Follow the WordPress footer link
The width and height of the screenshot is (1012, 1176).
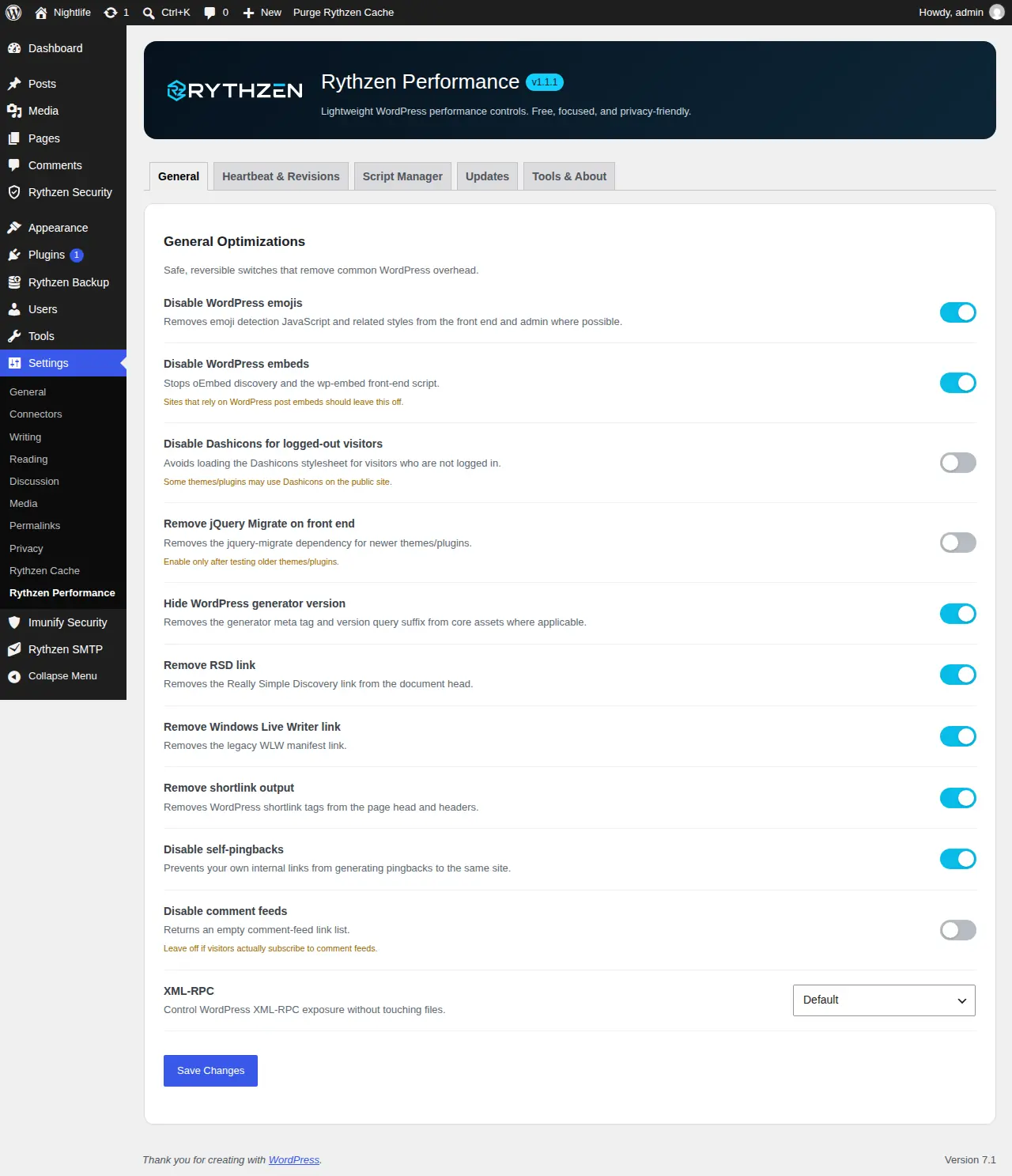(294, 1160)
